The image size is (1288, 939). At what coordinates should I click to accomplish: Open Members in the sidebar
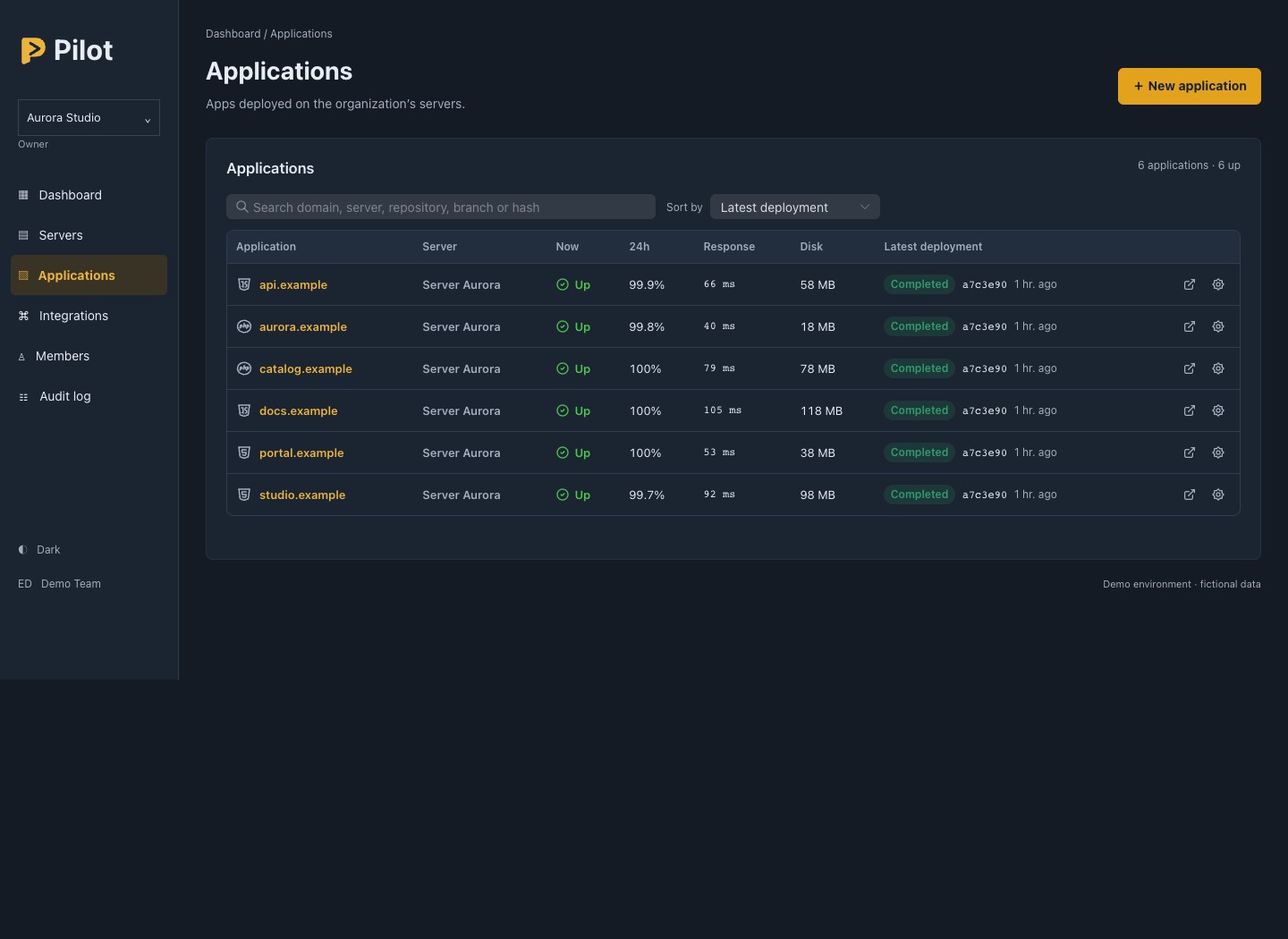tap(89, 356)
